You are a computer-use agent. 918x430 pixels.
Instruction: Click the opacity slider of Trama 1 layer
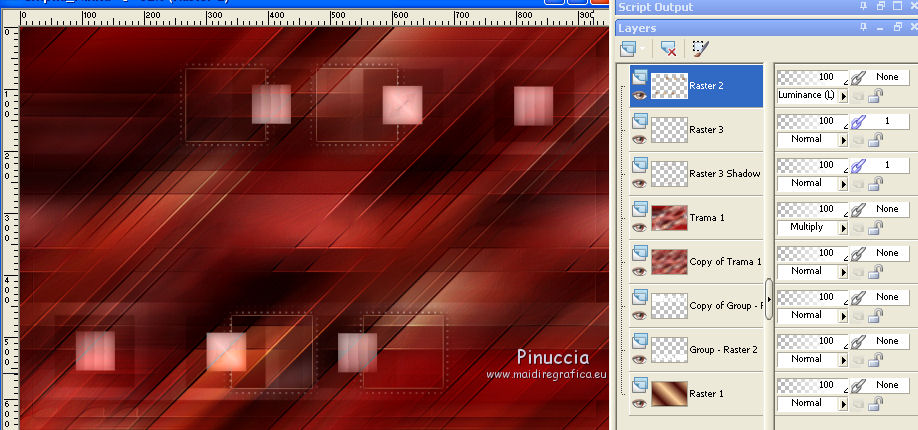813,209
